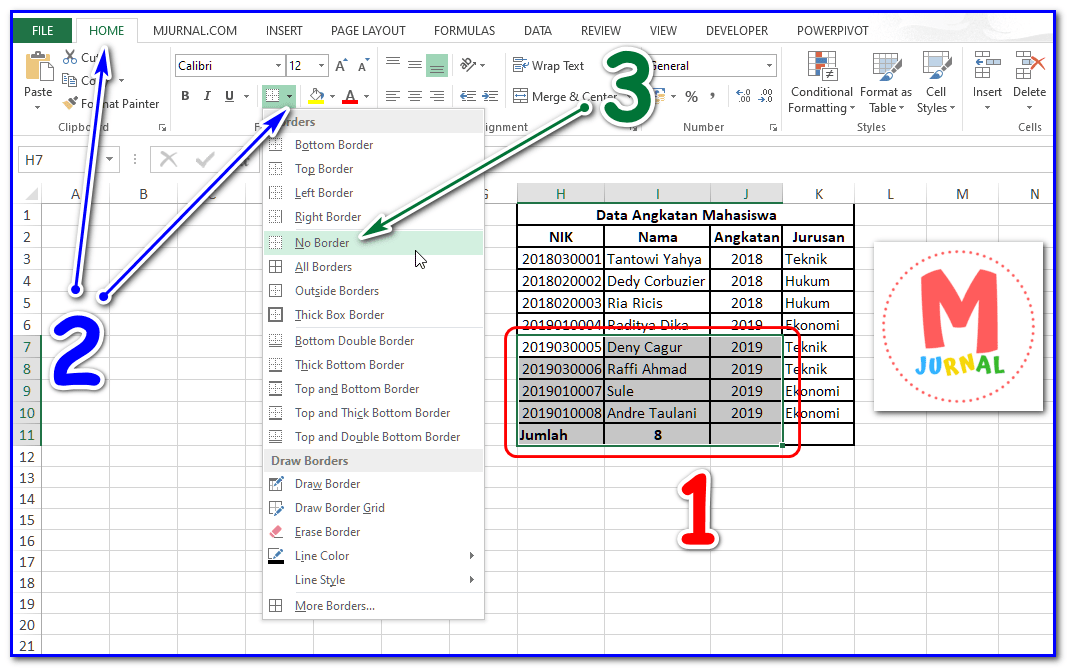Choose No Border from menu
Screen dimensions: 1067x668
click(x=373, y=243)
